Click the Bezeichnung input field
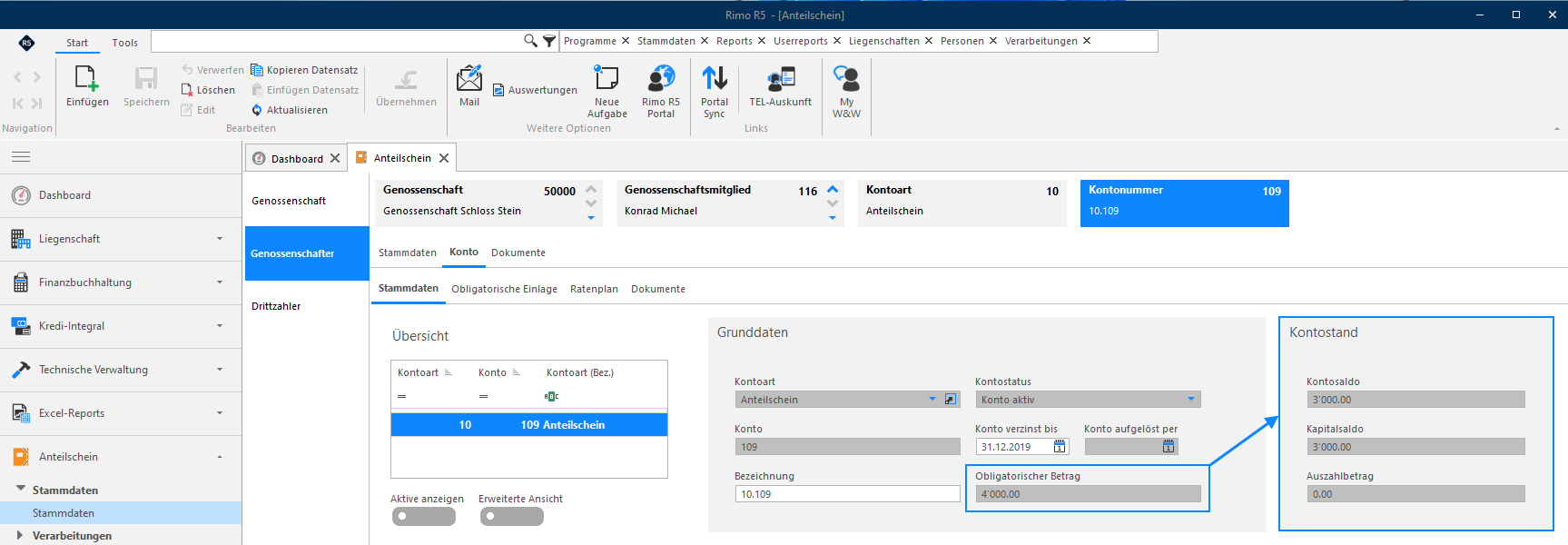 click(x=847, y=494)
